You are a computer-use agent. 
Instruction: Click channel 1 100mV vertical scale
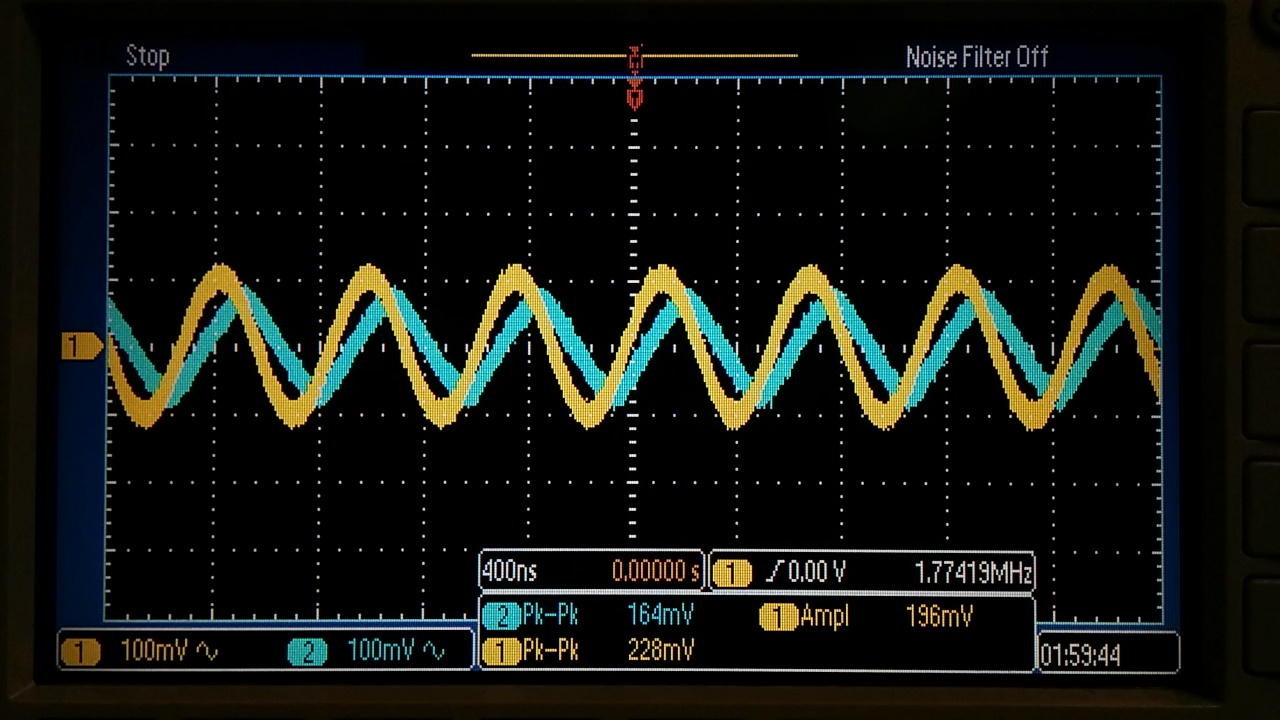click(156, 652)
